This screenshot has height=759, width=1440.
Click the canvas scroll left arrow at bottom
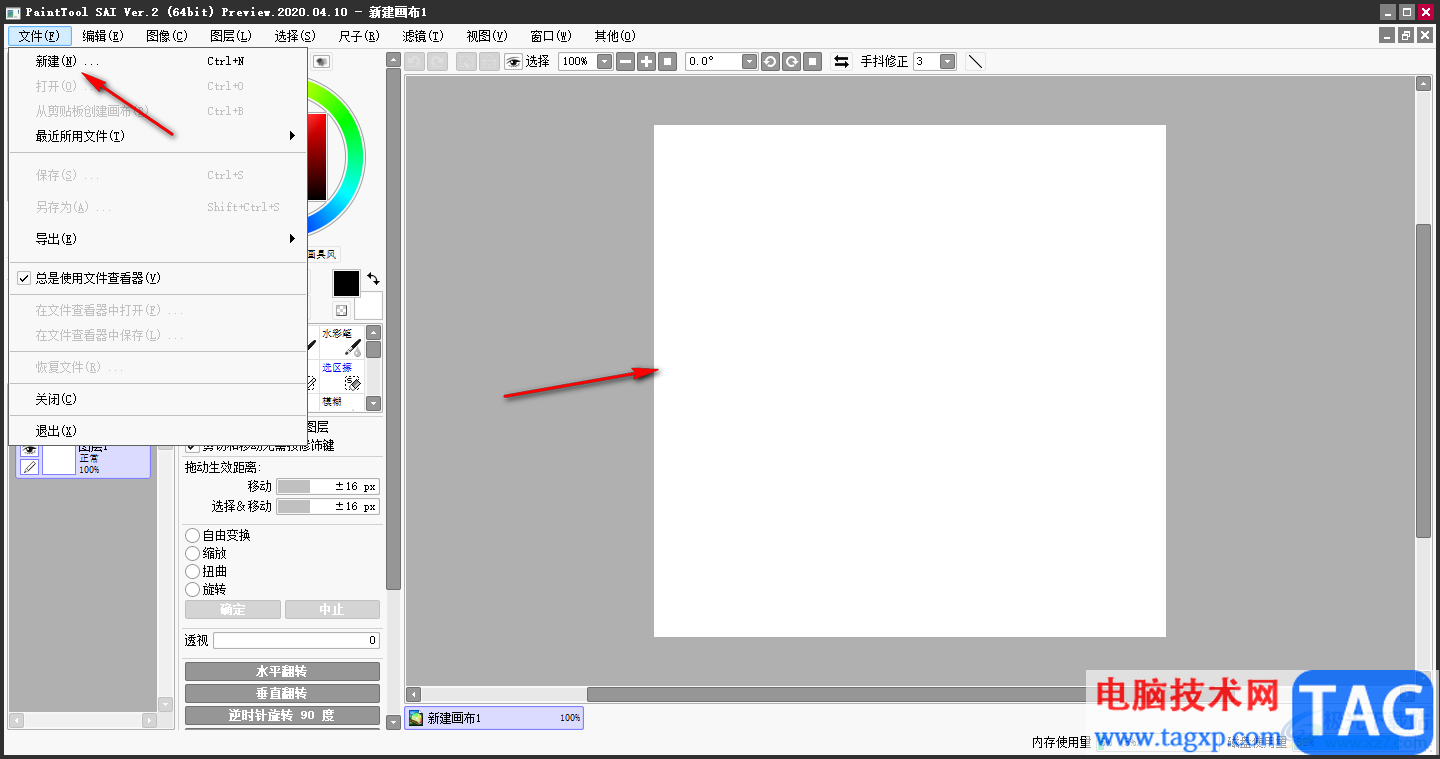(x=414, y=694)
